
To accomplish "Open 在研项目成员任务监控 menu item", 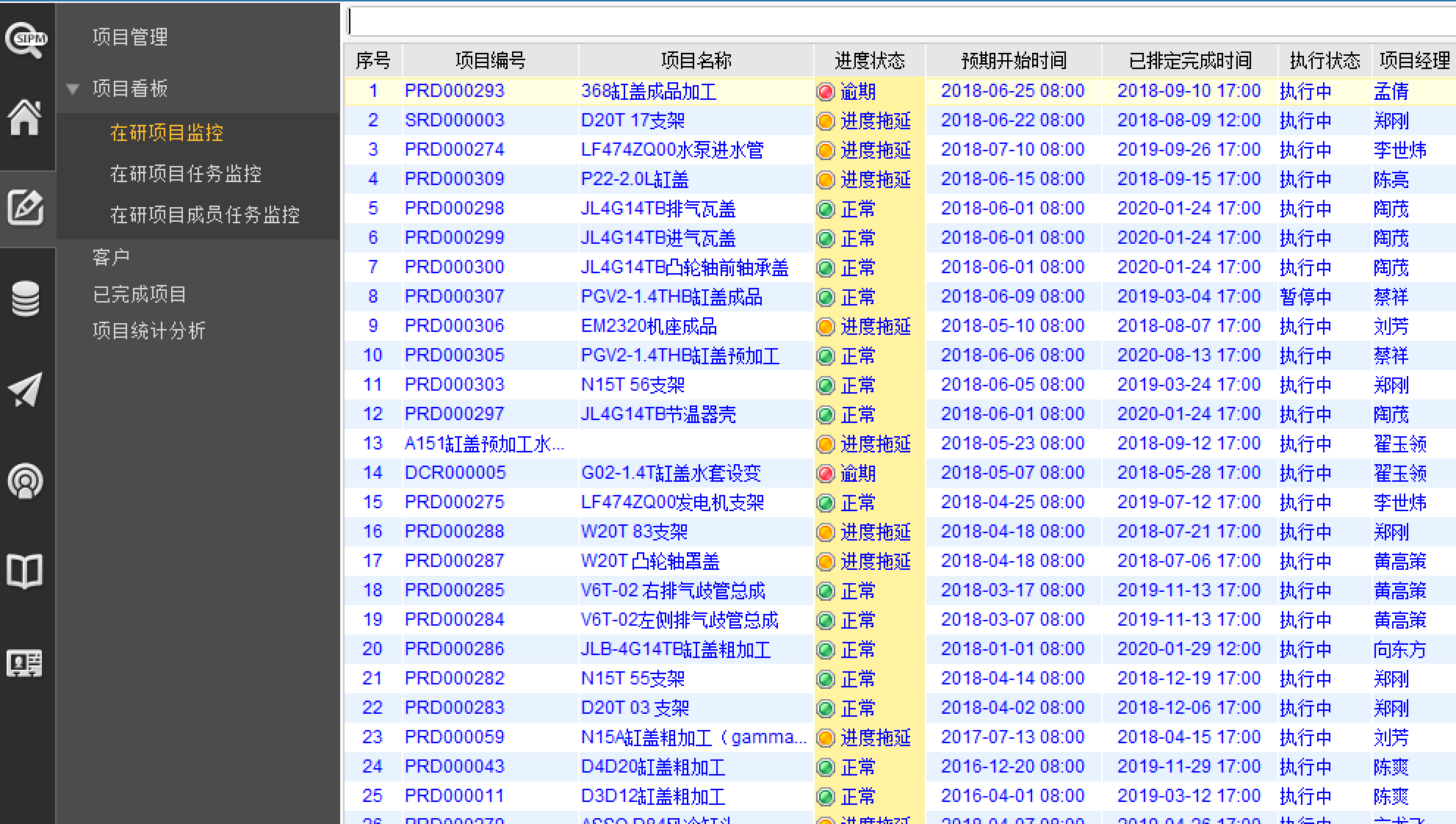I will pos(205,215).
